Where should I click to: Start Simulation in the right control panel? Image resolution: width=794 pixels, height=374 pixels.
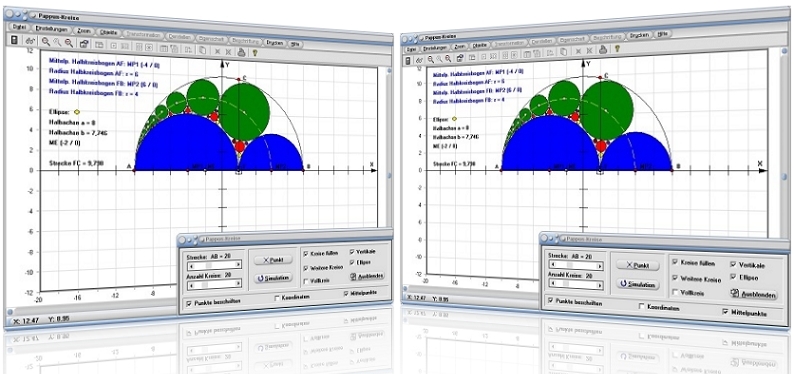pyautogui.click(x=638, y=284)
